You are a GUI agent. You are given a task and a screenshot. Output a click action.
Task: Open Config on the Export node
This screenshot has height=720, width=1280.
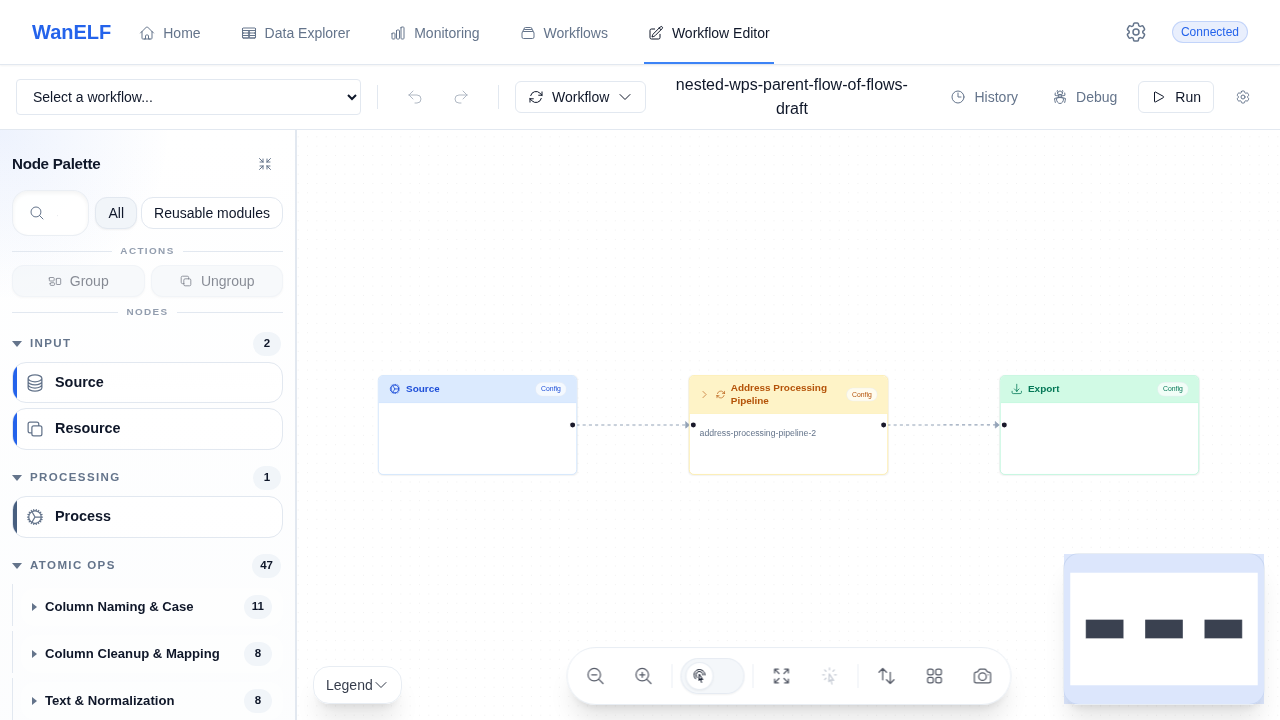pos(1173,389)
